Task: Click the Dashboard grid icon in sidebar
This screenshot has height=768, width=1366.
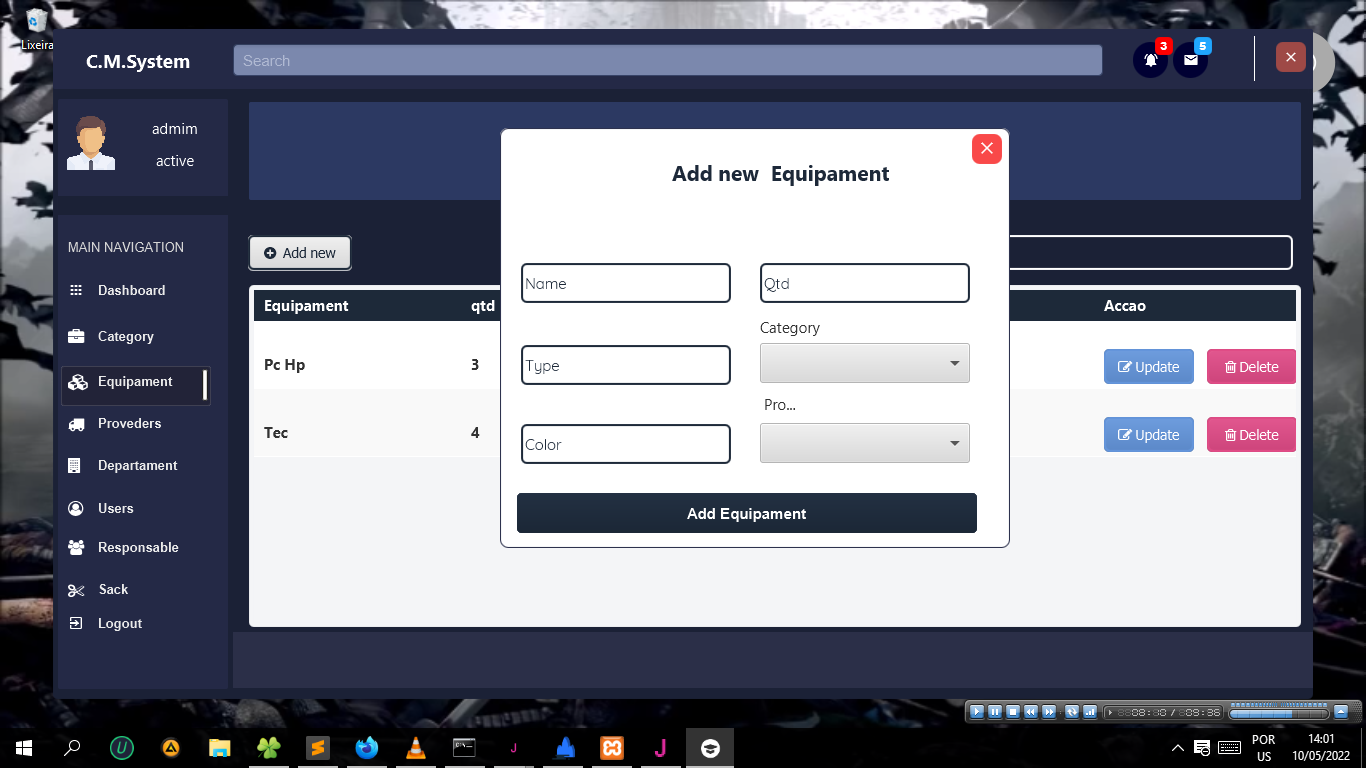Action: [76, 290]
